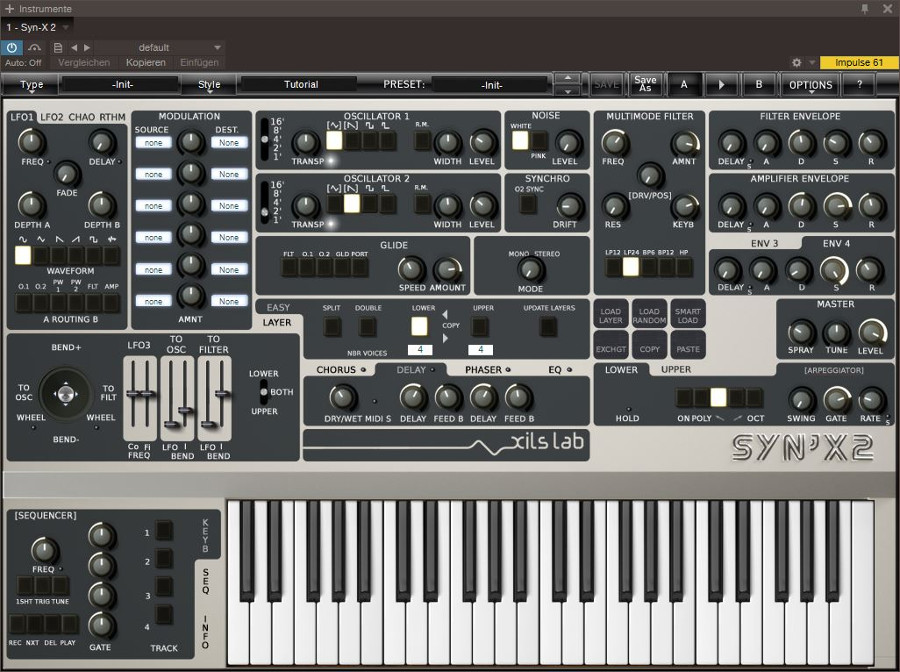
Task: Open the Style dropdown
Action: 209,85
